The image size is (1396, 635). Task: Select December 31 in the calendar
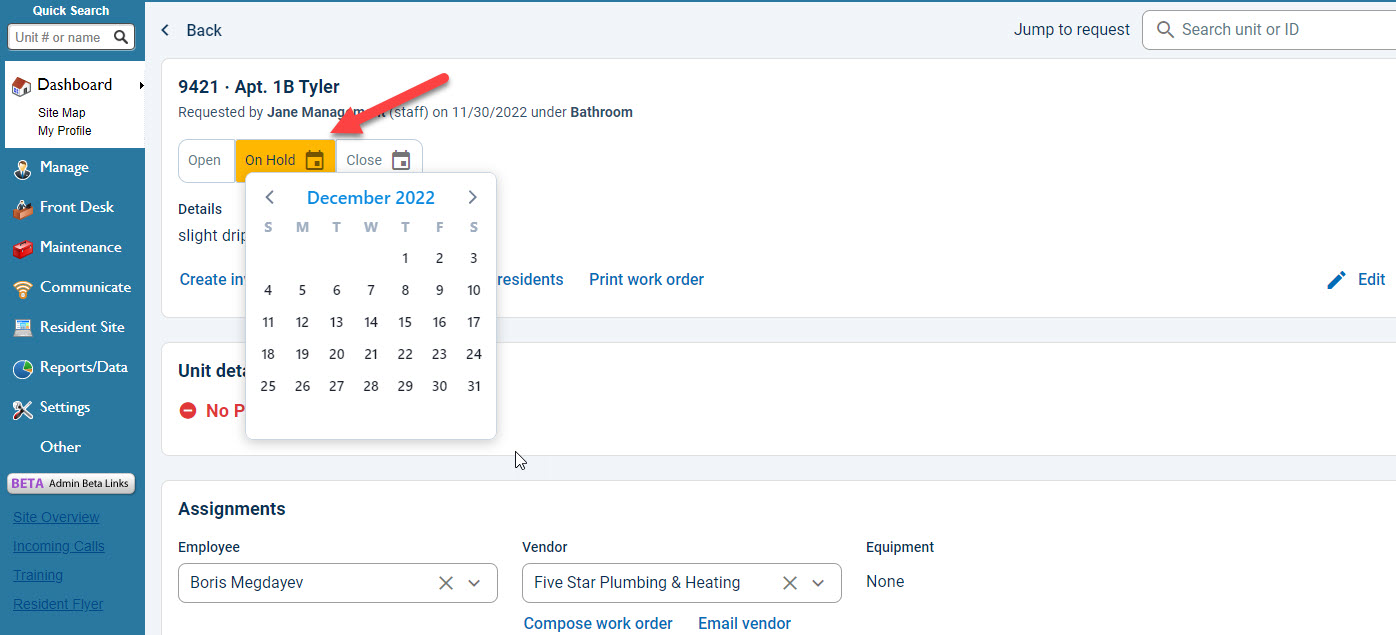pyautogui.click(x=474, y=386)
